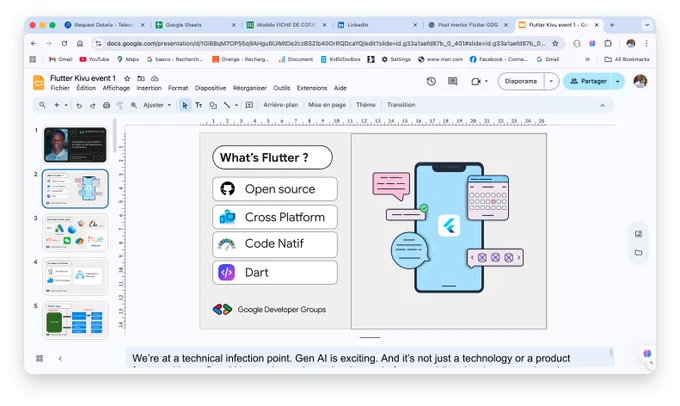Check the cloud document status icon
680x406 pixels.
pyautogui.click(x=155, y=79)
